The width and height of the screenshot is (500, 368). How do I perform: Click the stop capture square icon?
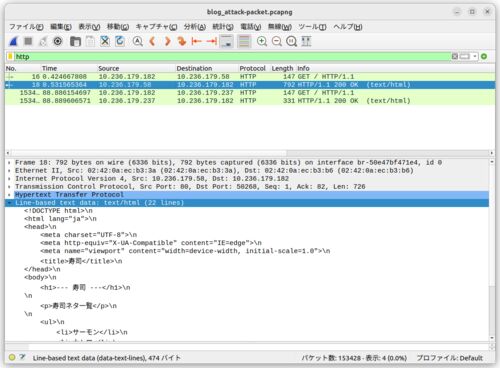coord(28,41)
